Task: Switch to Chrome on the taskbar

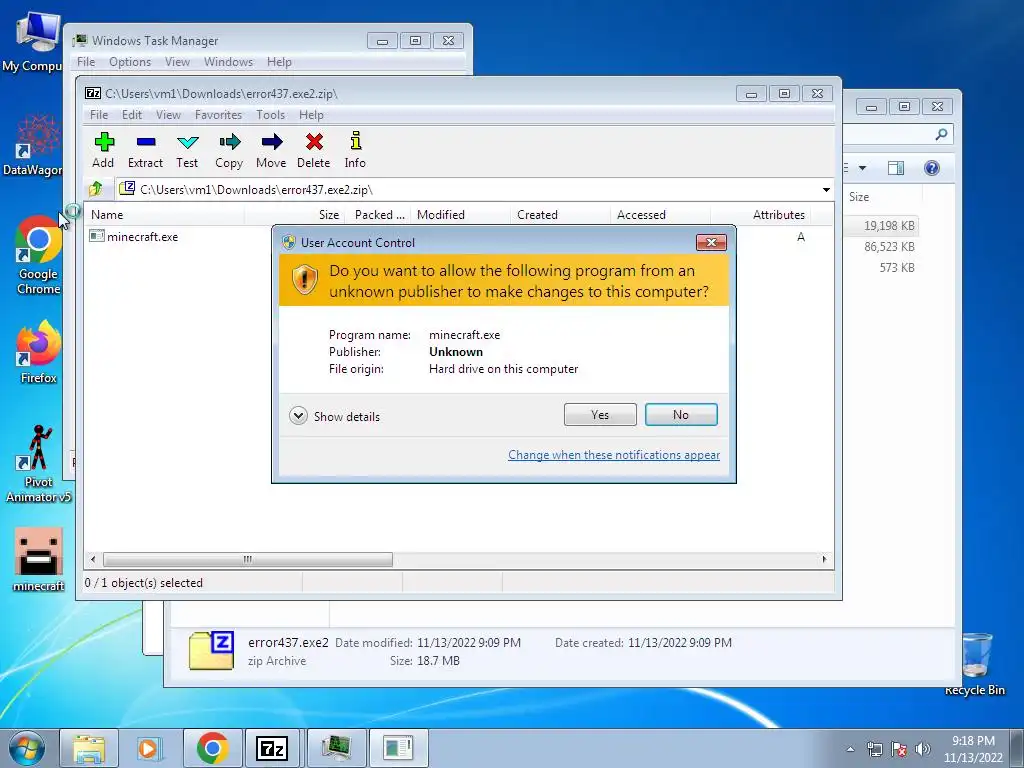Action: click(212, 748)
